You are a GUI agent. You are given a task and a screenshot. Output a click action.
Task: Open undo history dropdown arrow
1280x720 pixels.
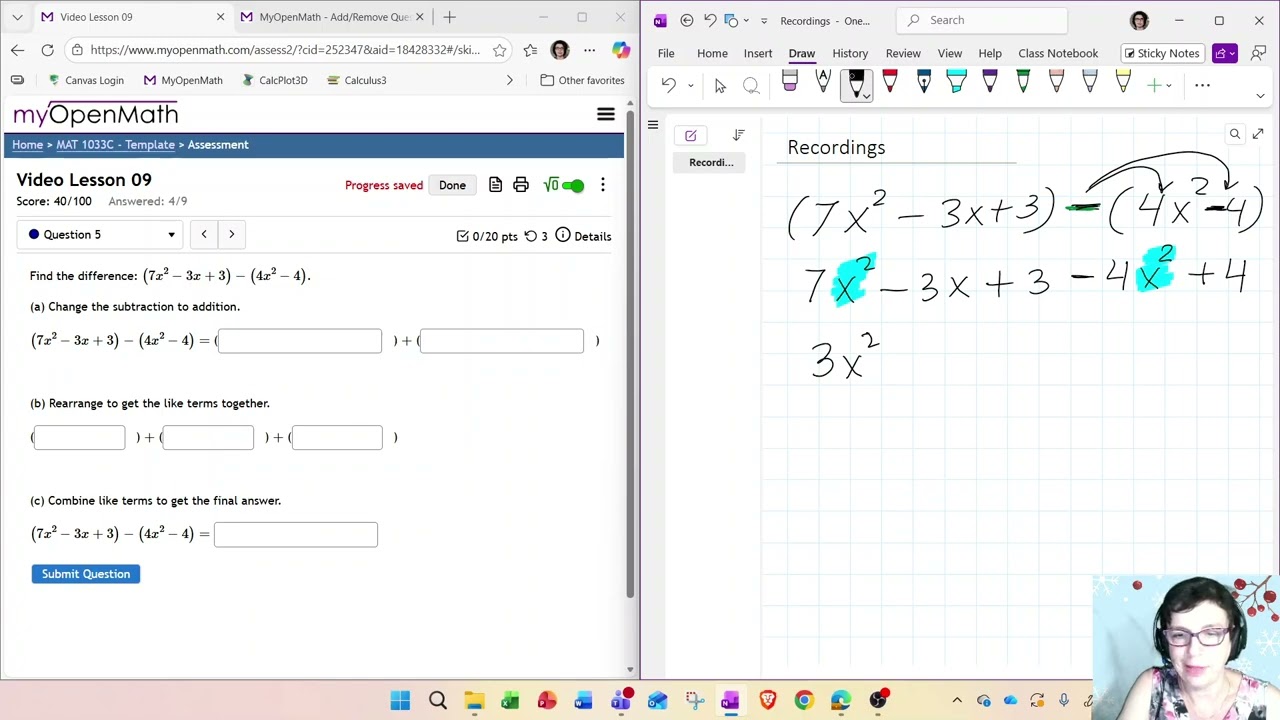coord(690,86)
